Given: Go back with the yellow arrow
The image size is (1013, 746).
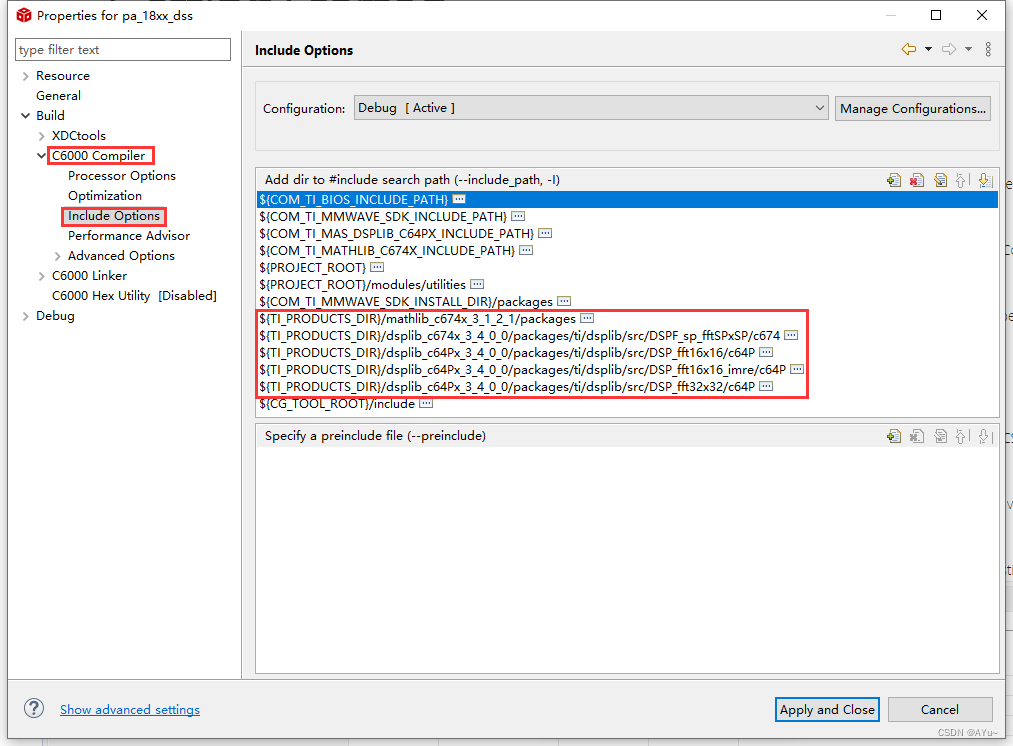Looking at the screenshot, I should pos(909,49).
